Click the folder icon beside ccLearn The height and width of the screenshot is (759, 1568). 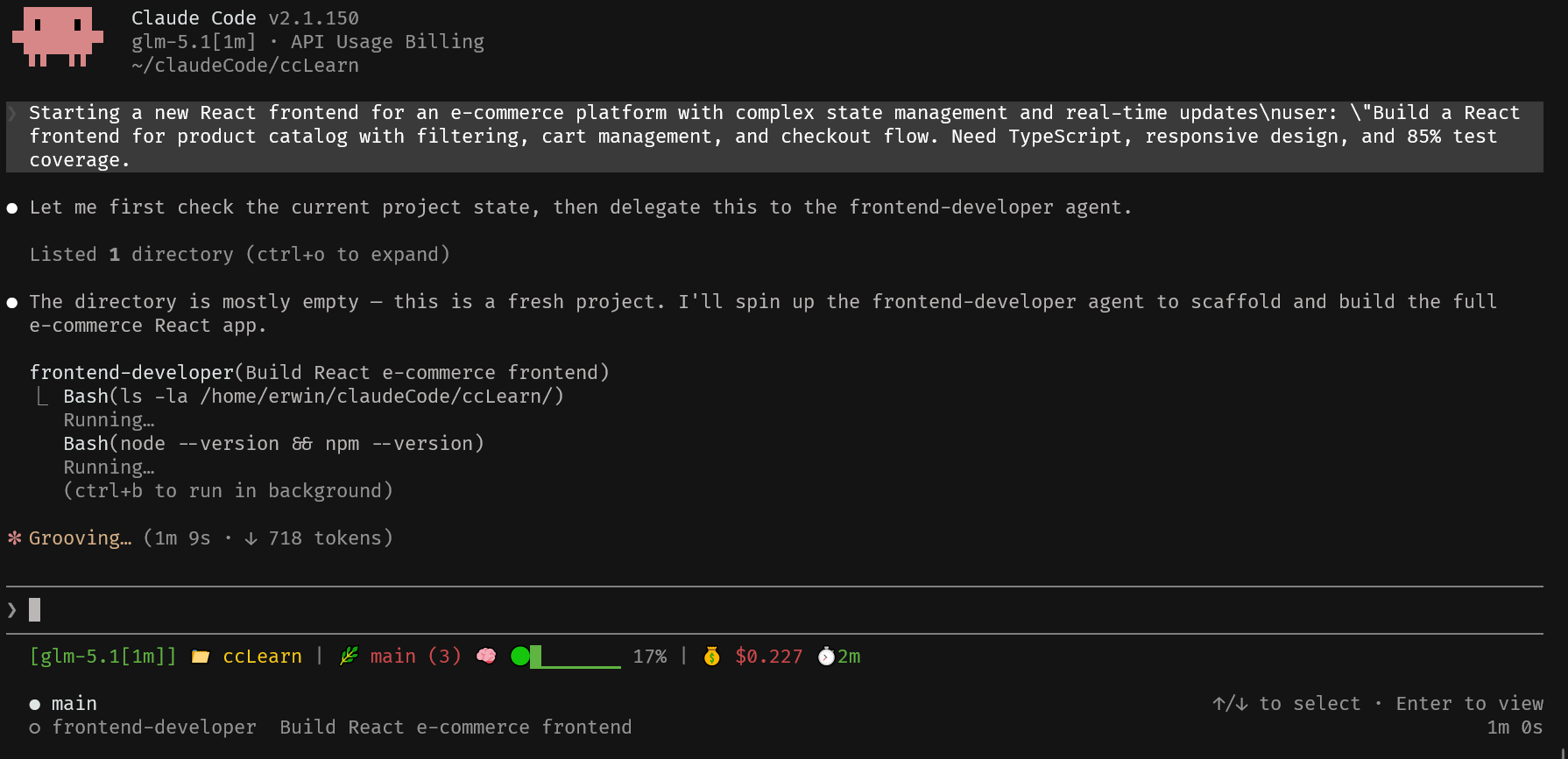coord(201,657)
